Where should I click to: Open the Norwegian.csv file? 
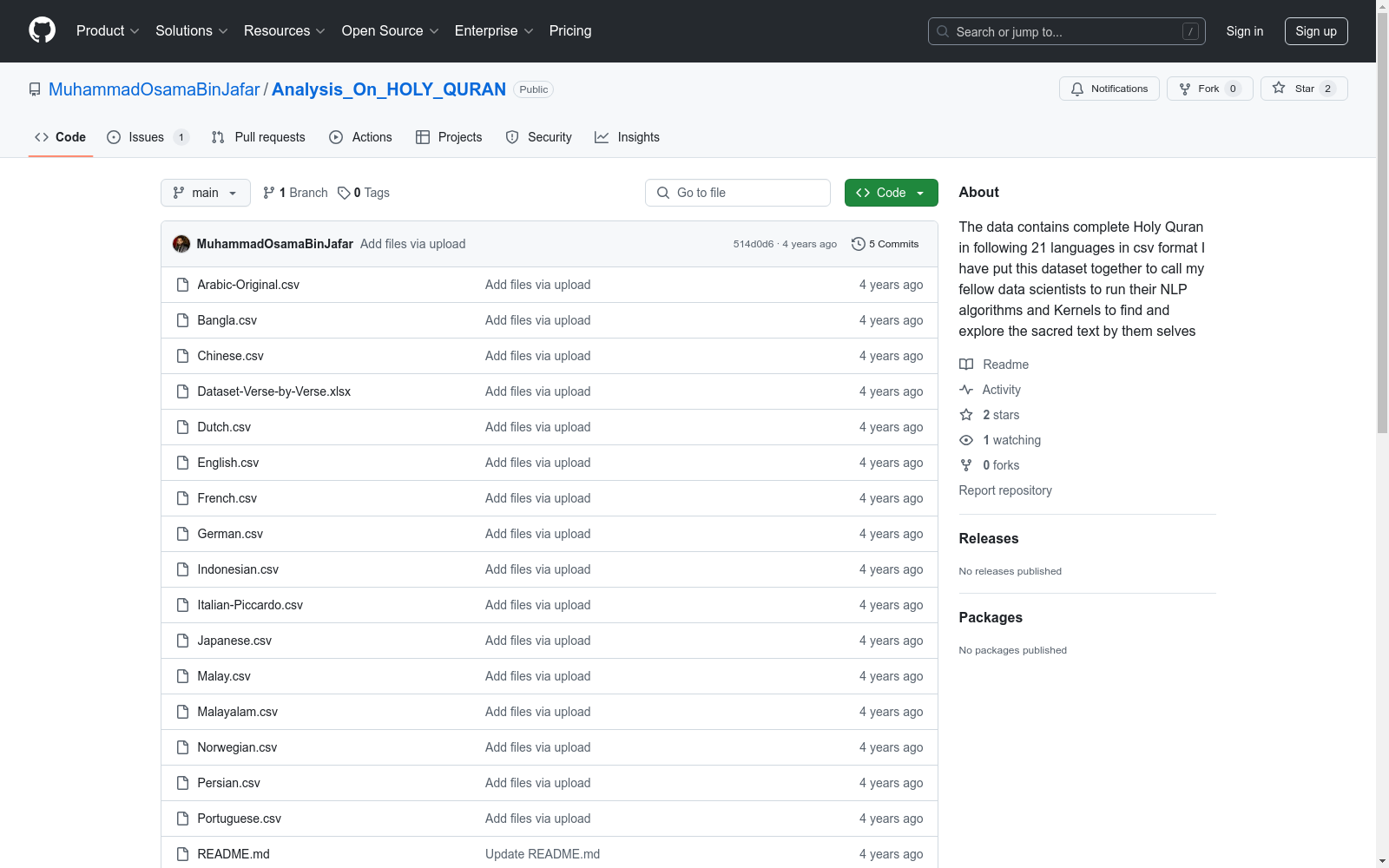pos(237,747)
